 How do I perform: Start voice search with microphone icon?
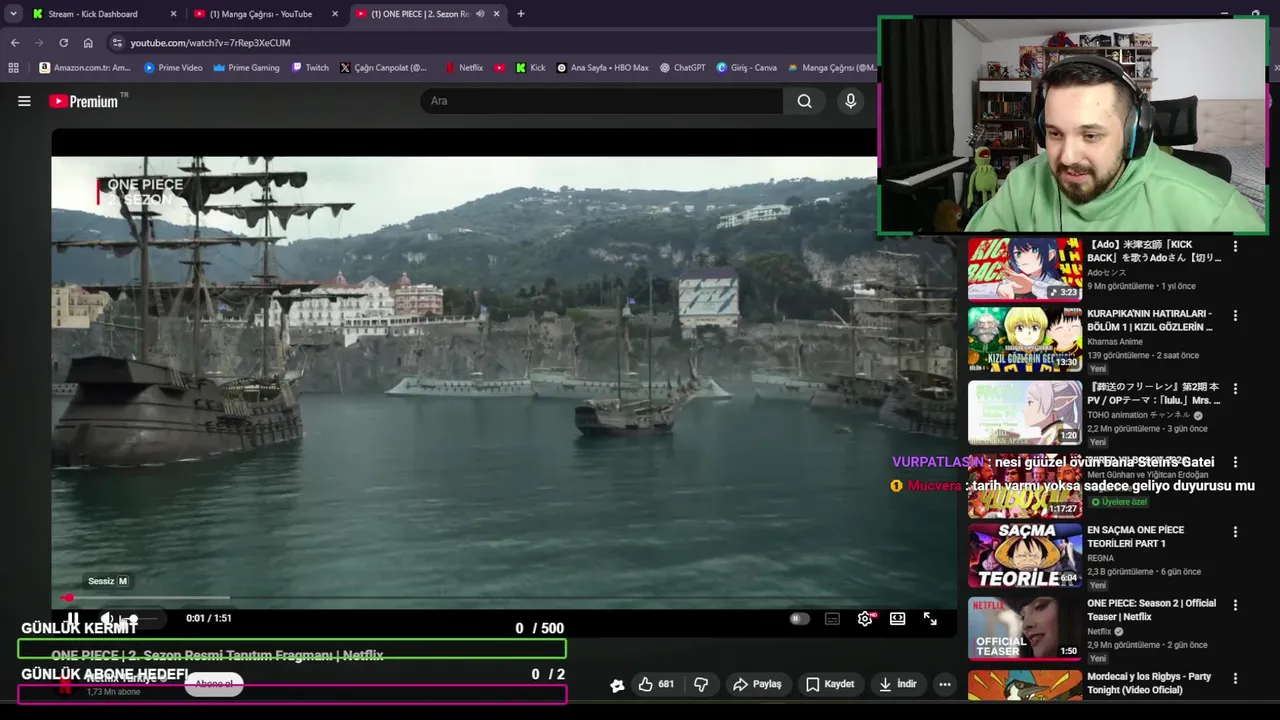pyautogui.click(x=851, y=101)
